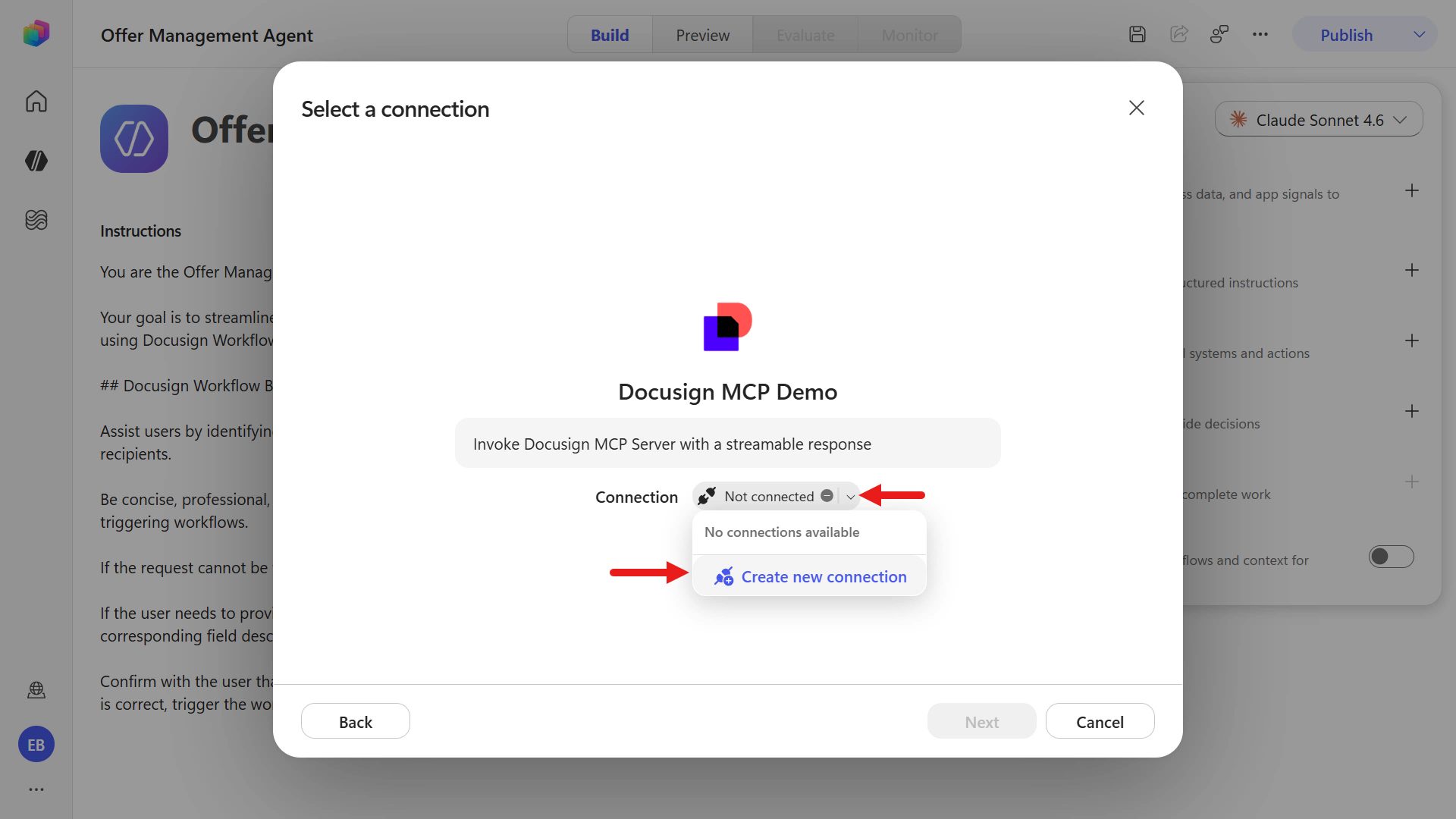Image resolution: width=1456 pixels, height=819 pixels.
Task: Click the Docusign Workflow instruction line
Action: click(x=187, y=385)
